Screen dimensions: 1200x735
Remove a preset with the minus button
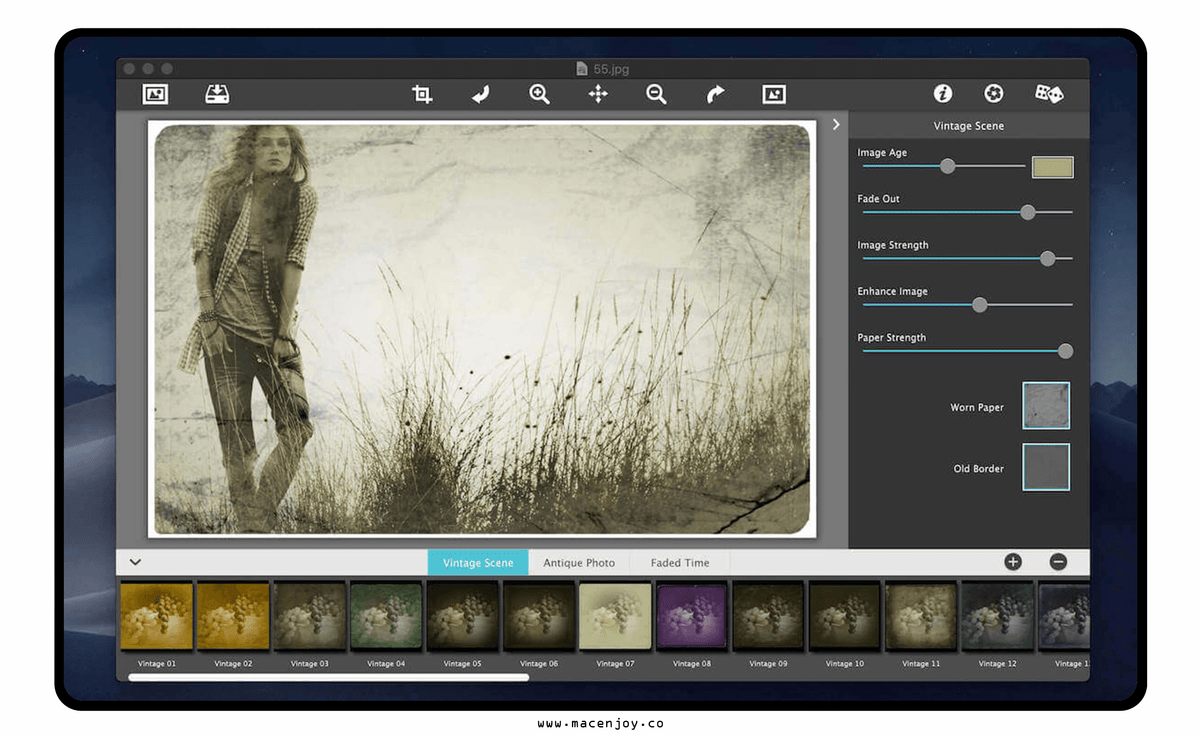pos(1058,562)
